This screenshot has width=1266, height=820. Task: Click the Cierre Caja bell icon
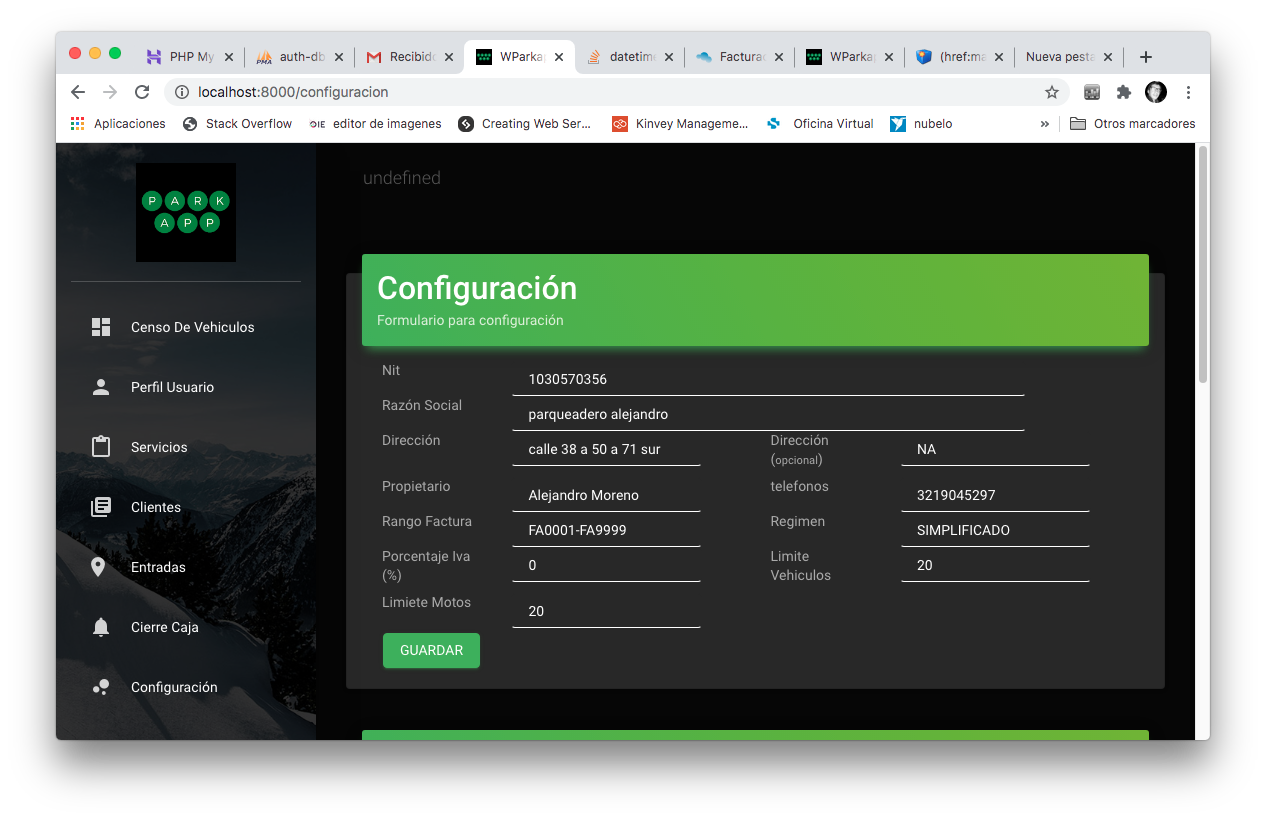point(101,627)
